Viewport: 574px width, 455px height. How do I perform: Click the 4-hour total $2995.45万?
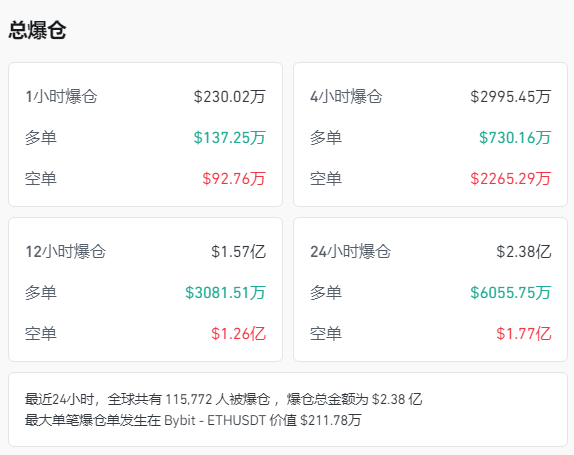pyautogui.click(x=511, y=97)
